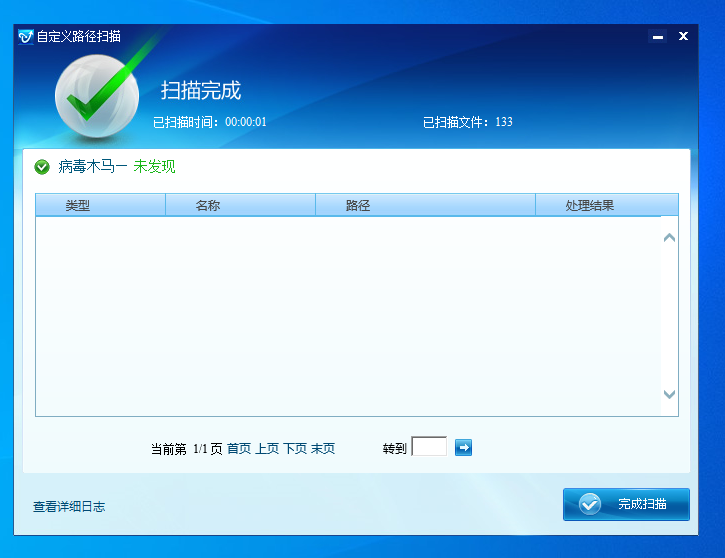Click green check icon beside 病毒木马
Screen dimensions: 725x558
tap(42, 167)
